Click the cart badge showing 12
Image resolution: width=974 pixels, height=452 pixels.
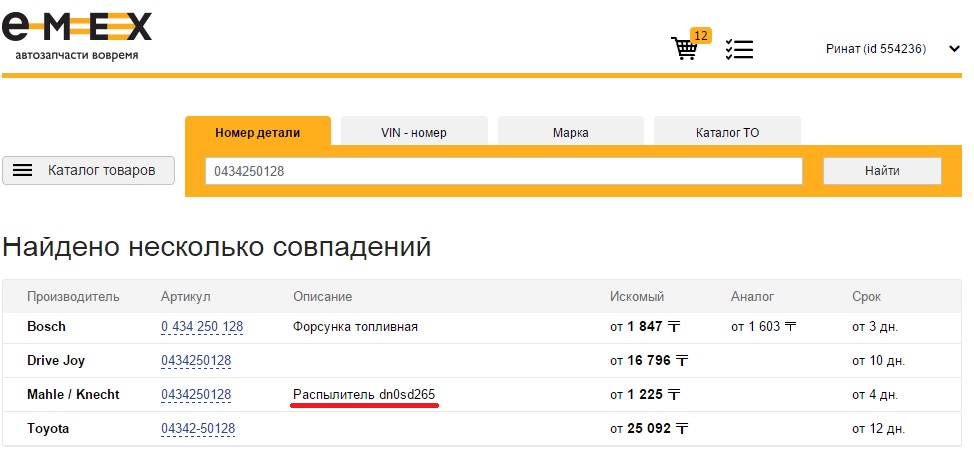click(701, 35)
